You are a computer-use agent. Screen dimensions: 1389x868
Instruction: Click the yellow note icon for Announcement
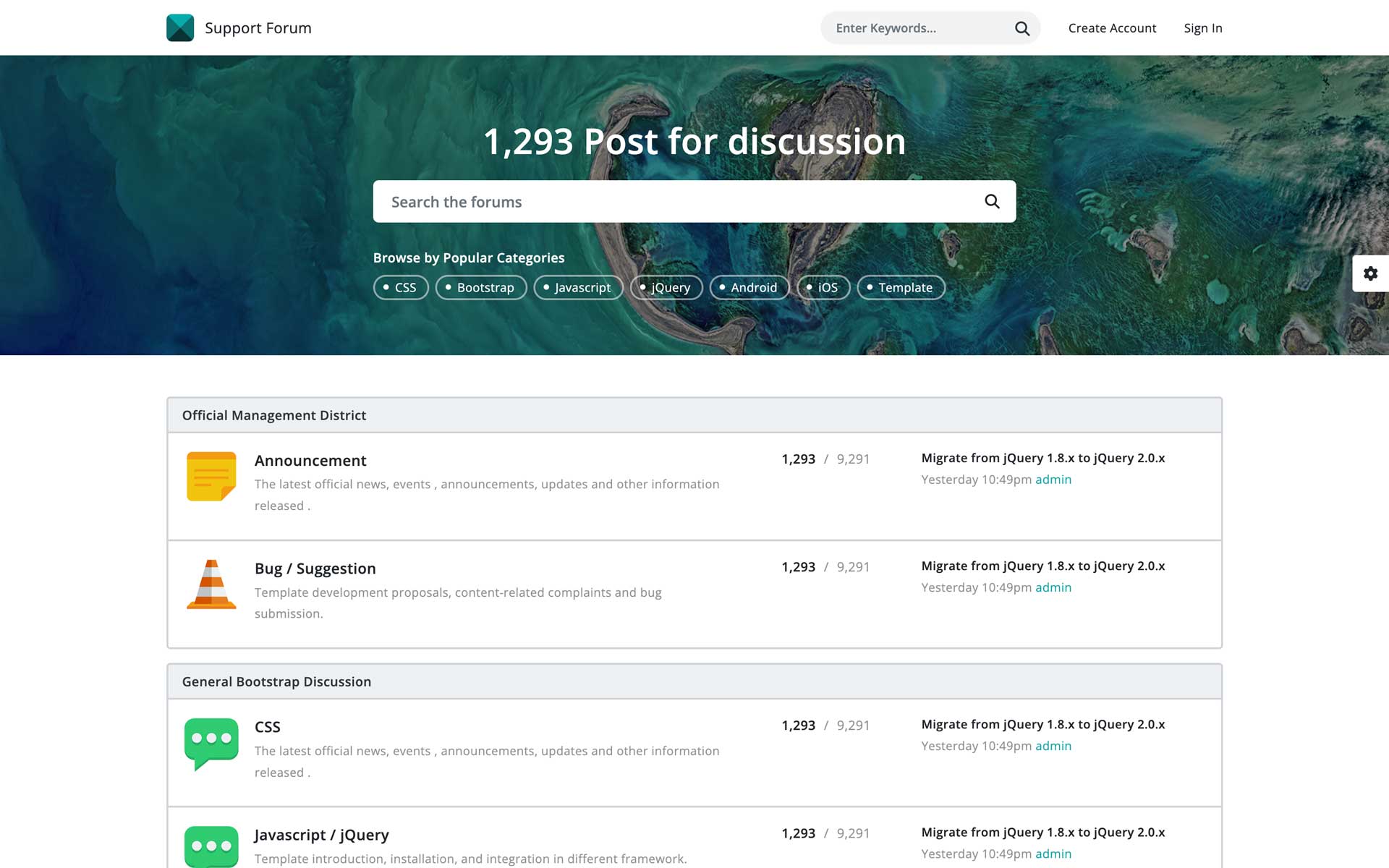[x=211, y=476]
